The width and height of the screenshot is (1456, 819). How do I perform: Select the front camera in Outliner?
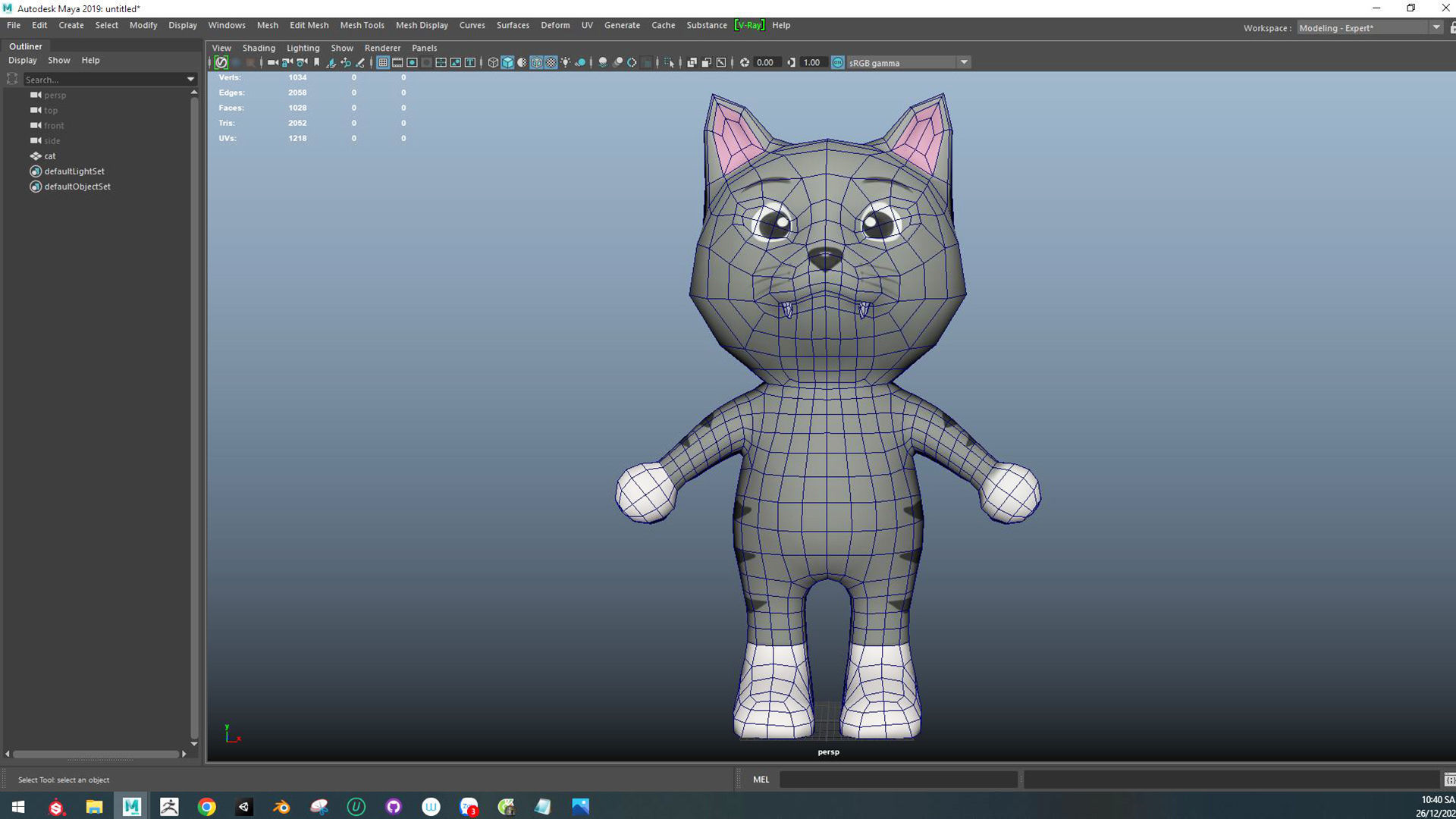click(54, 125)
